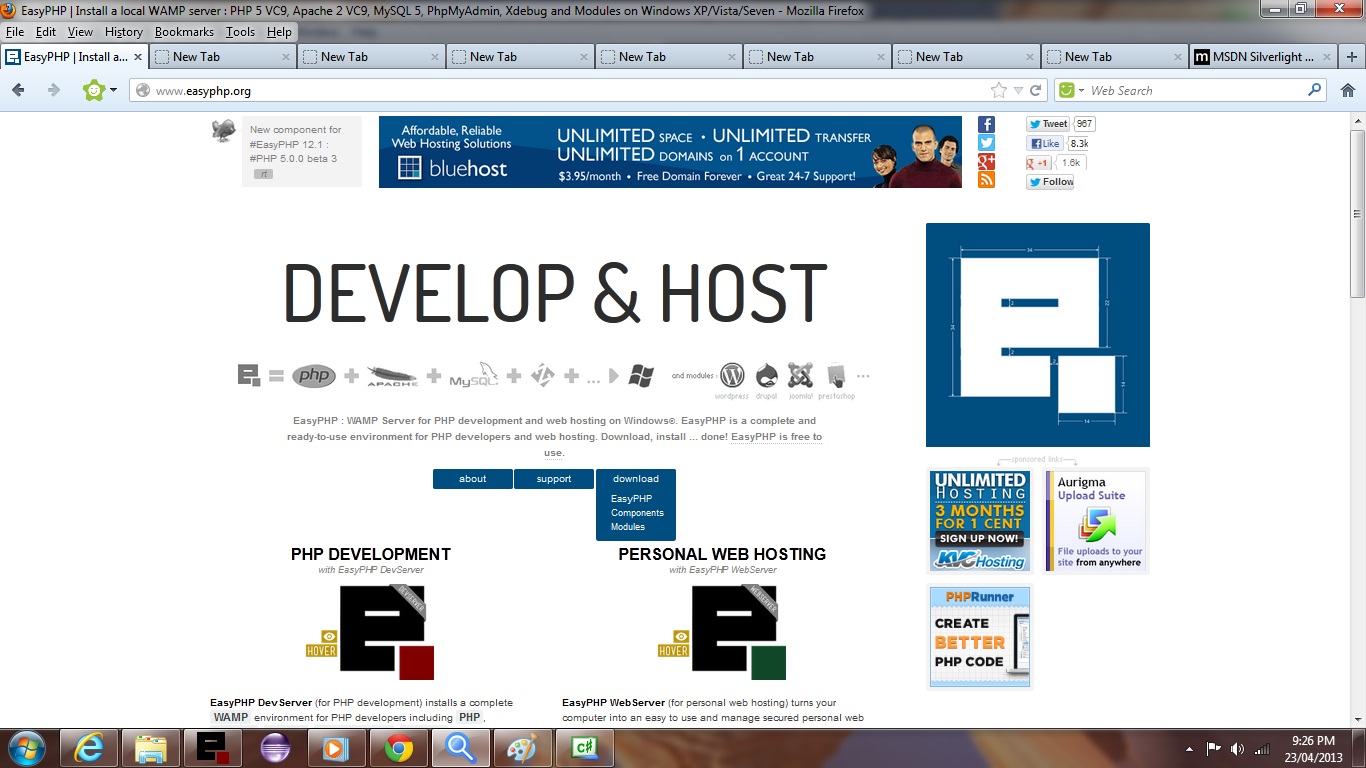The width and height of the screenshot is (1366, 768).
Task: Click the about button
Action: click(x=473, y=479)
